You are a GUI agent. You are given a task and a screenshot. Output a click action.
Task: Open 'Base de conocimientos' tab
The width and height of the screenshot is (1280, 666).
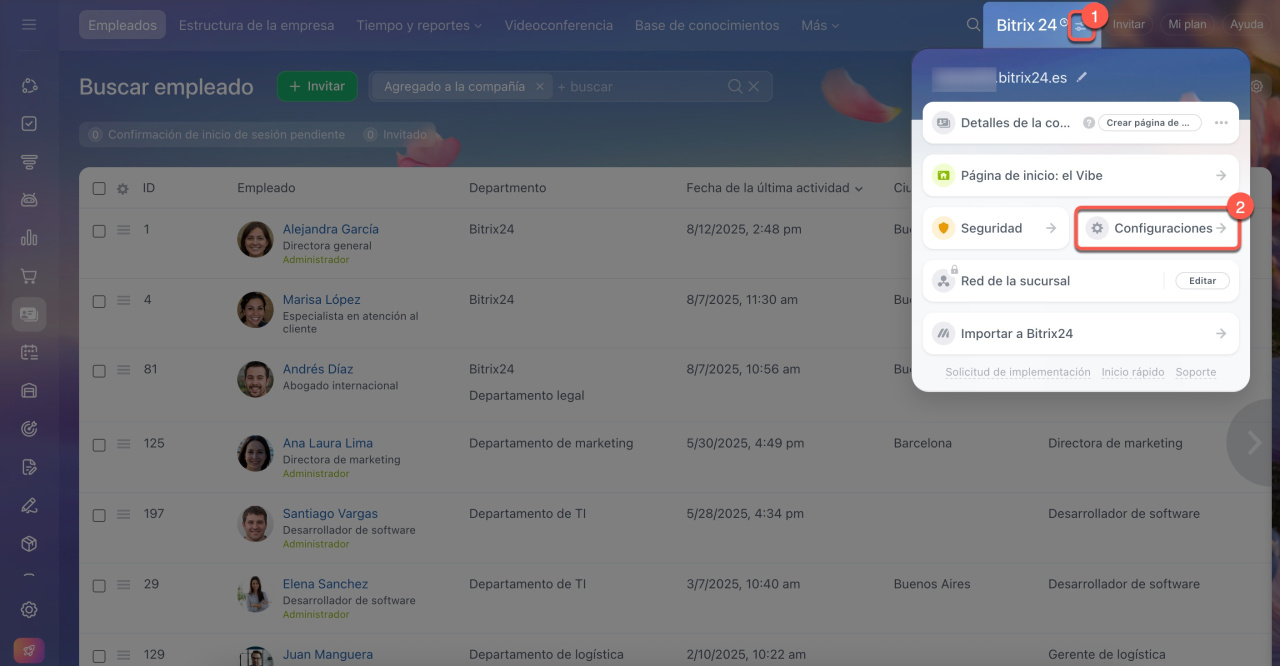pyautogui.click(x=707, y=25)
